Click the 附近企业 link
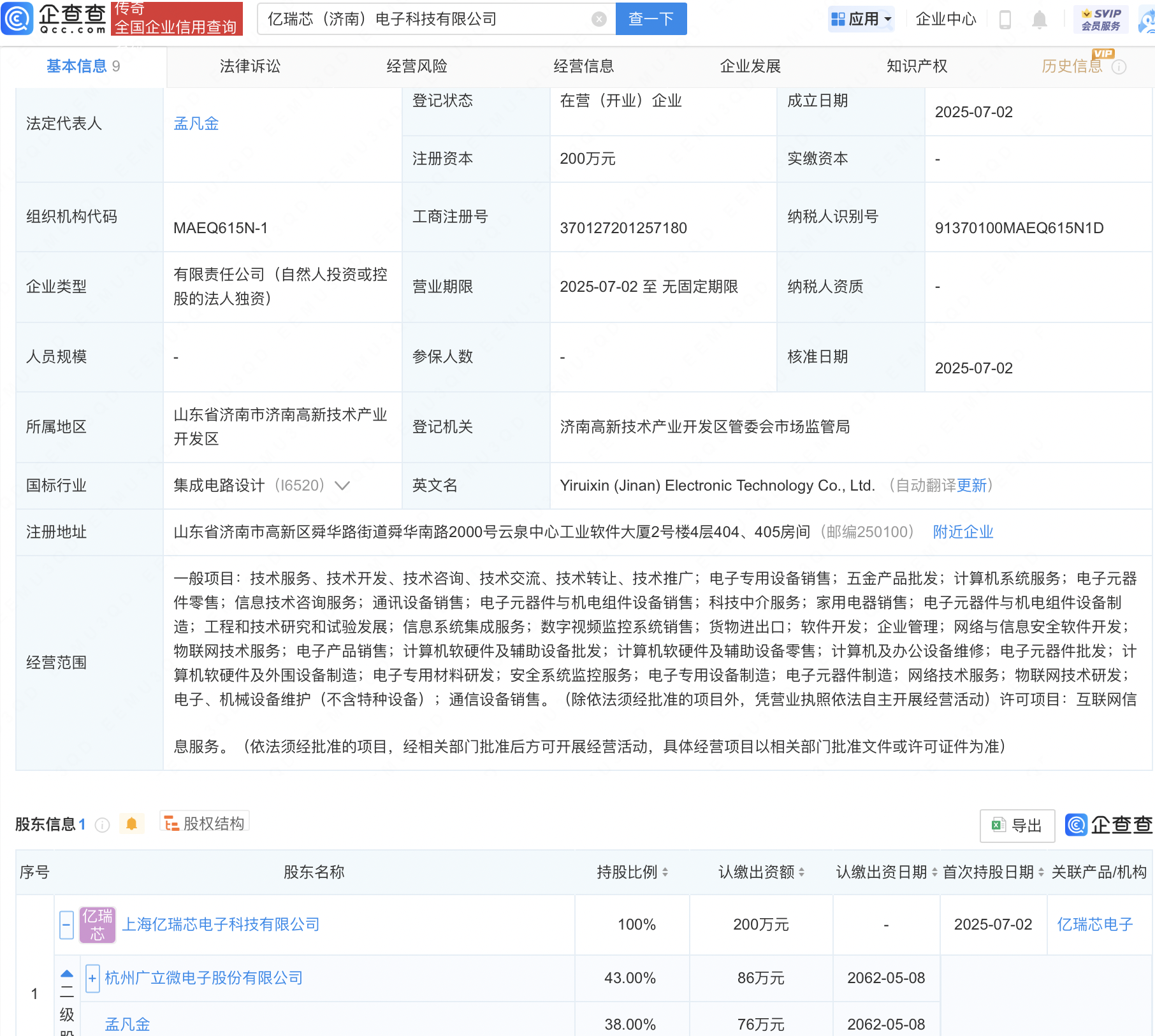1155x1036 pixels. click(x=963, y=532)
